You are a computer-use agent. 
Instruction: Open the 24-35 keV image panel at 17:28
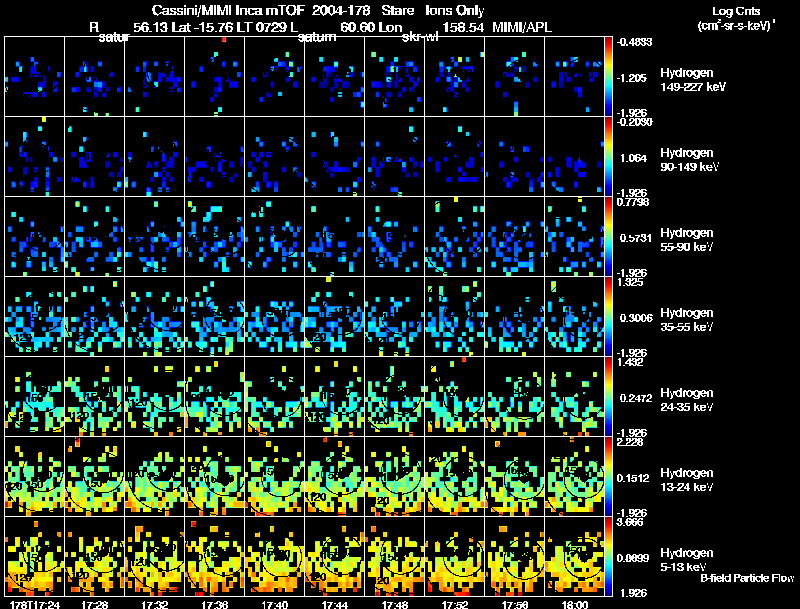pos(95,396)
